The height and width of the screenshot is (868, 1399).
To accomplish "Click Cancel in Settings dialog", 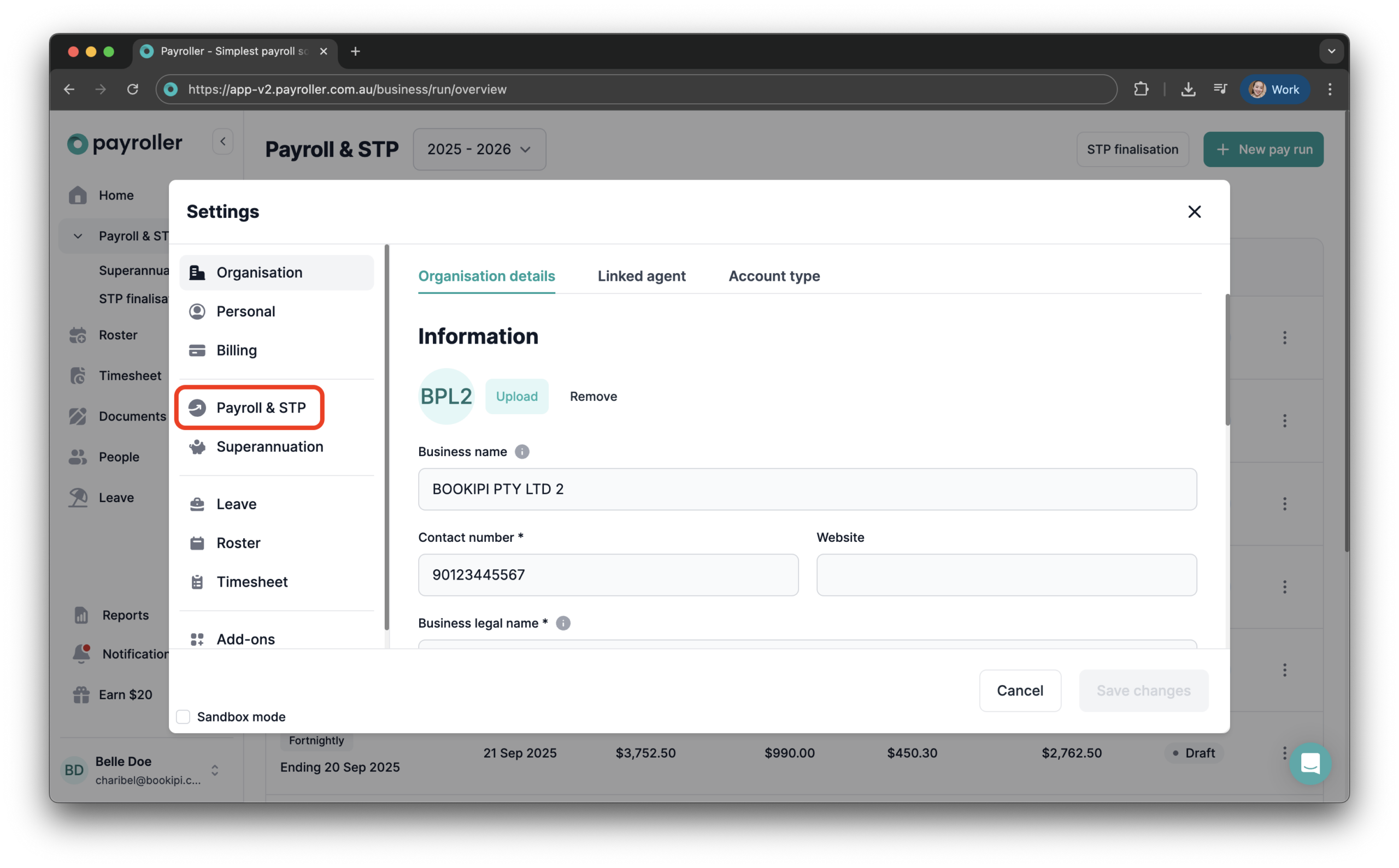I will pyautogui.click(x=1020, y=691).
